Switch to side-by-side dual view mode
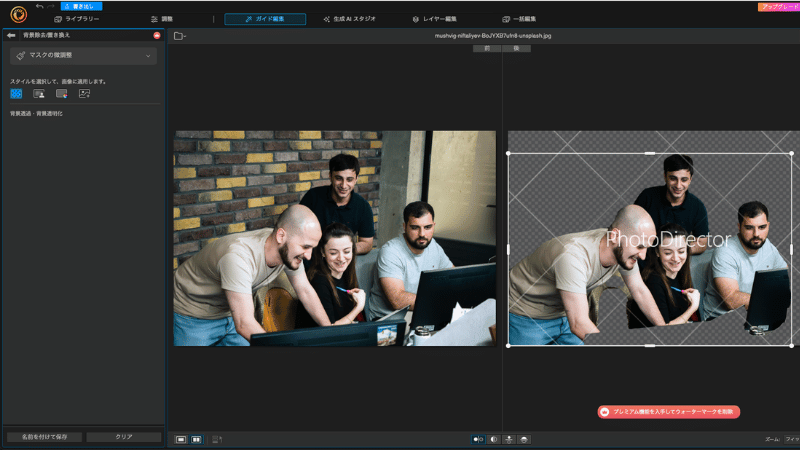The height and width of the screenshot is (450, 800). coord(196,439)
